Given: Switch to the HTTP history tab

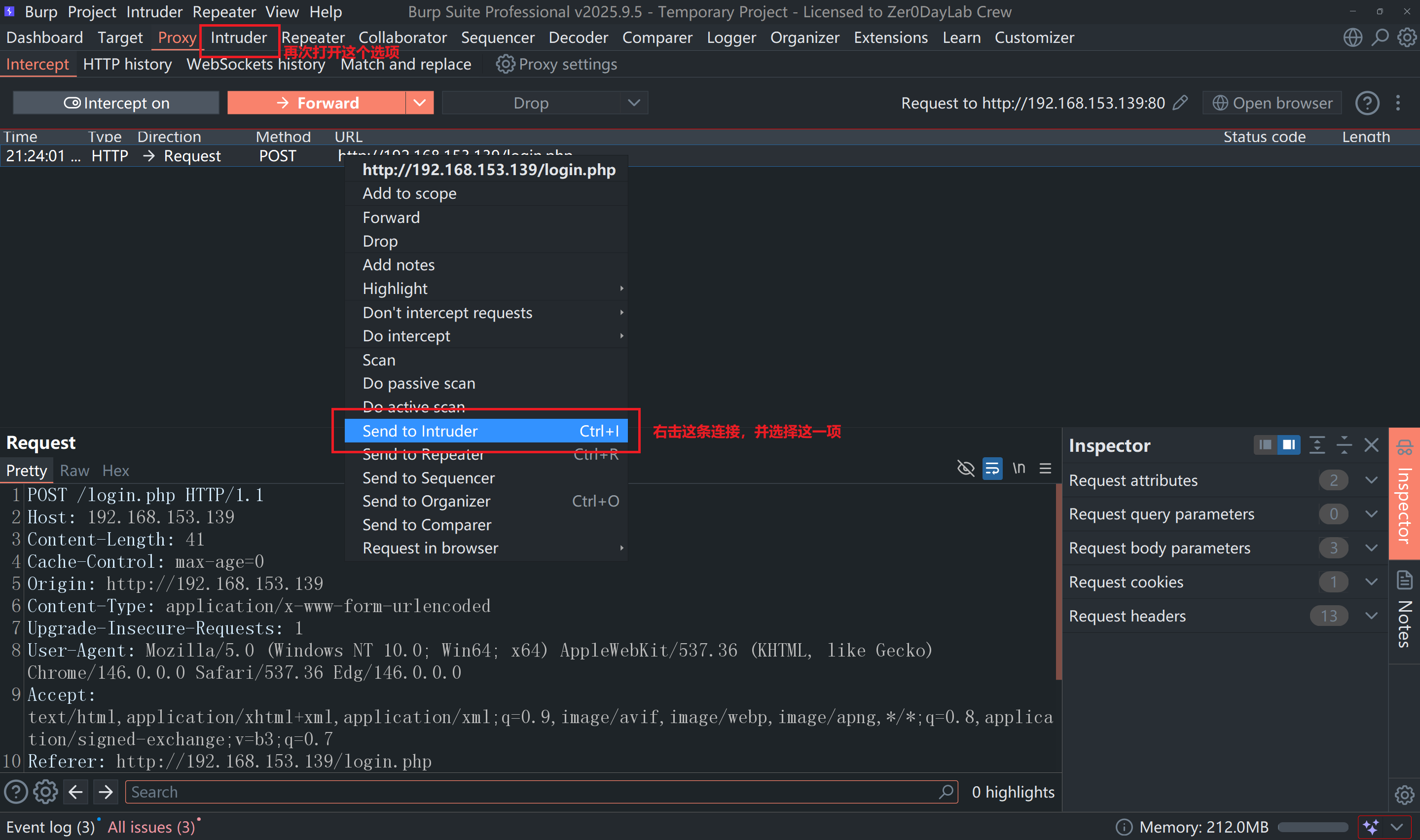Looking at the screenshot, I should 127,65.
